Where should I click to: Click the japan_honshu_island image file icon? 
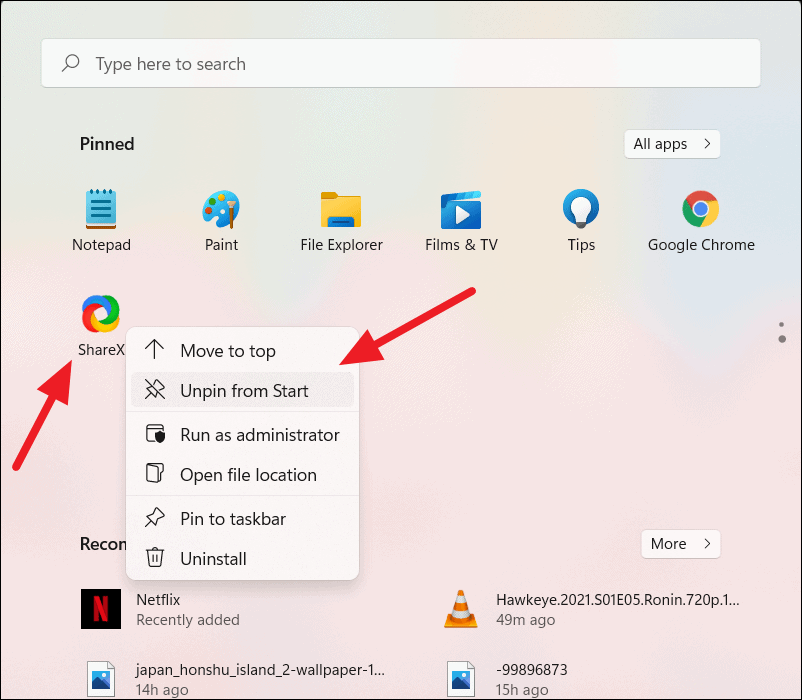[x=101, y=679]
